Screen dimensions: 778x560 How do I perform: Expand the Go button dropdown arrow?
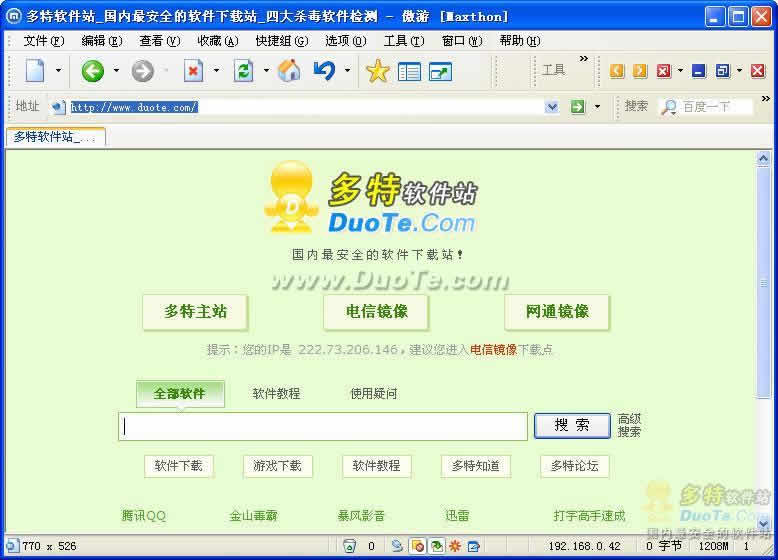click(x=597, y=106)
